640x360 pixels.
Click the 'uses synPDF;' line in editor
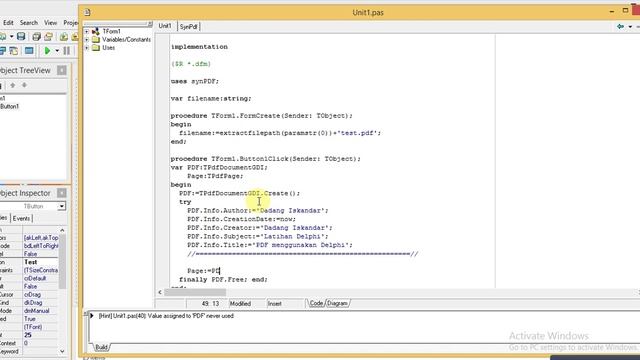195,81
